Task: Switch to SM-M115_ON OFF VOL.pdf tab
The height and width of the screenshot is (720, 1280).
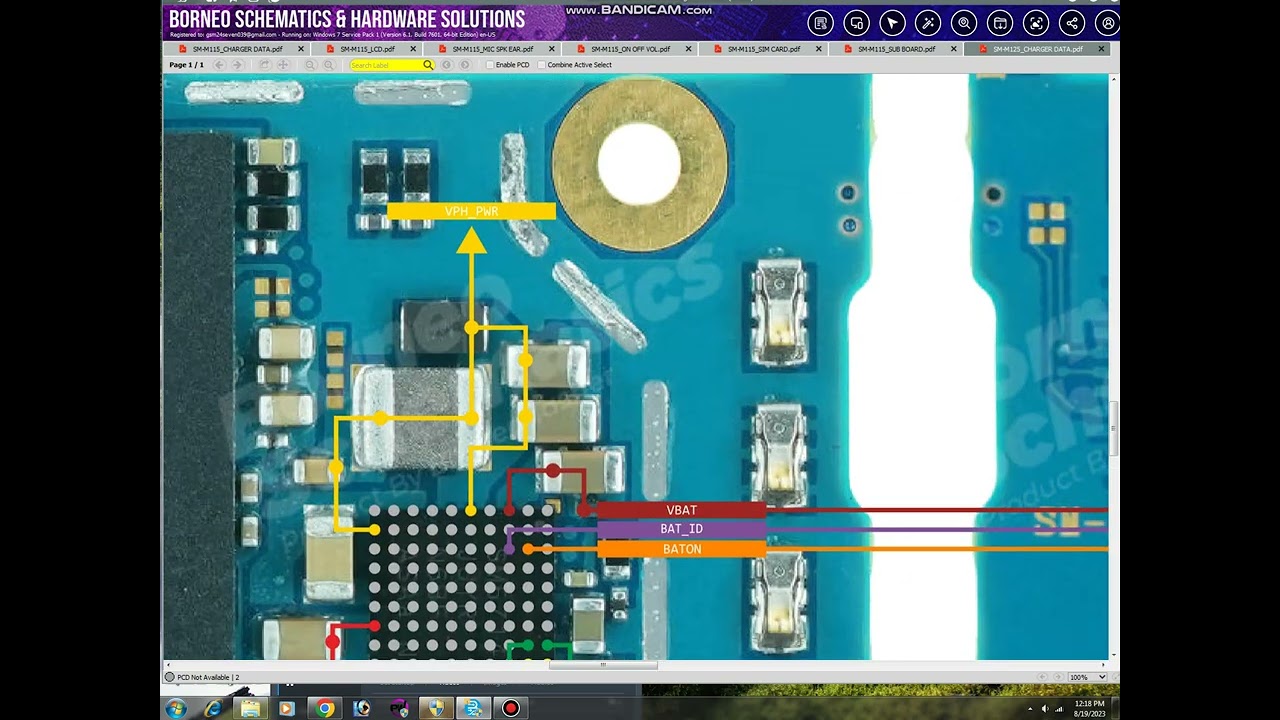Action: (x=630, y=49)
